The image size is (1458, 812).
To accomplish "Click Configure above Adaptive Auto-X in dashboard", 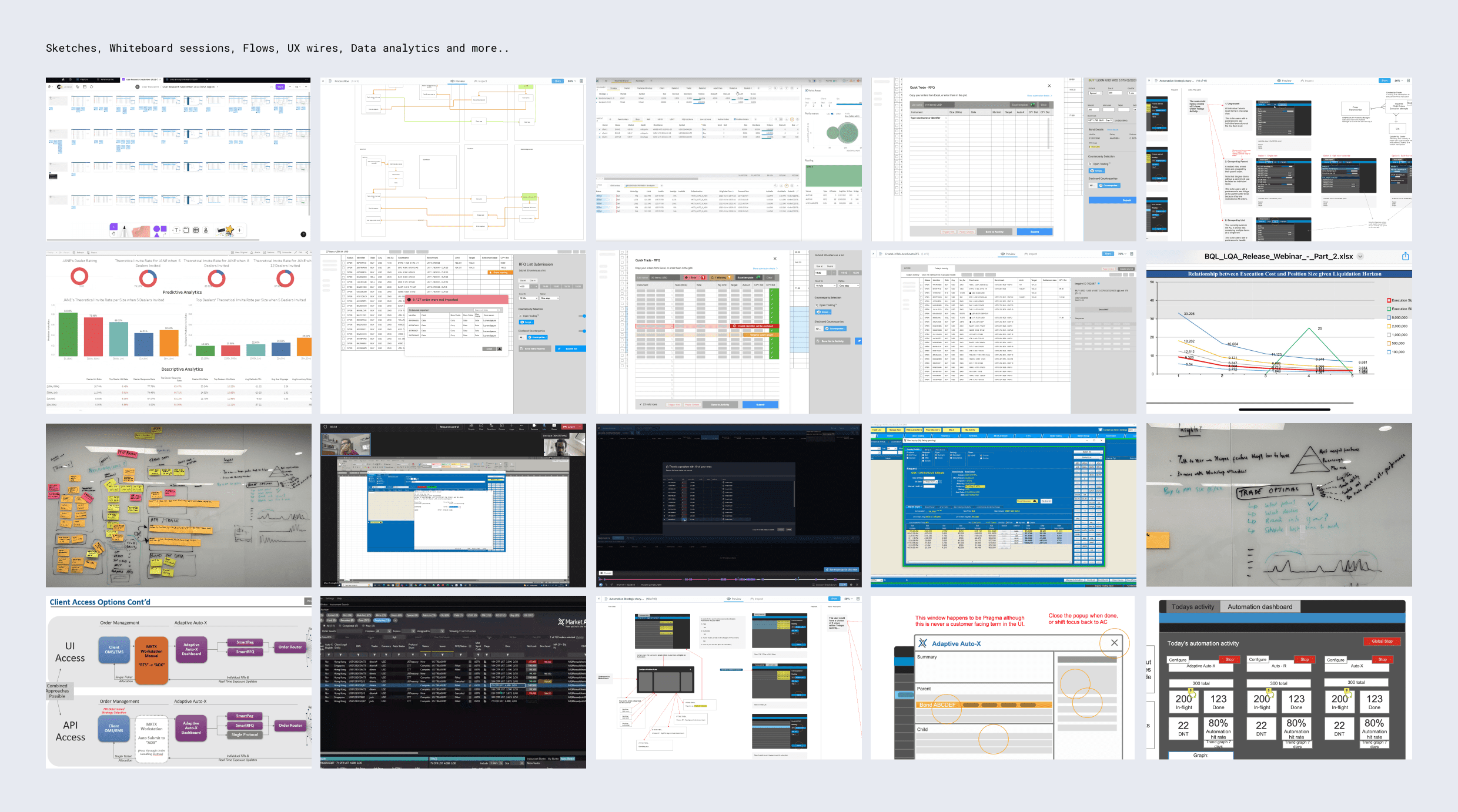I will (x=1178, y=660).
